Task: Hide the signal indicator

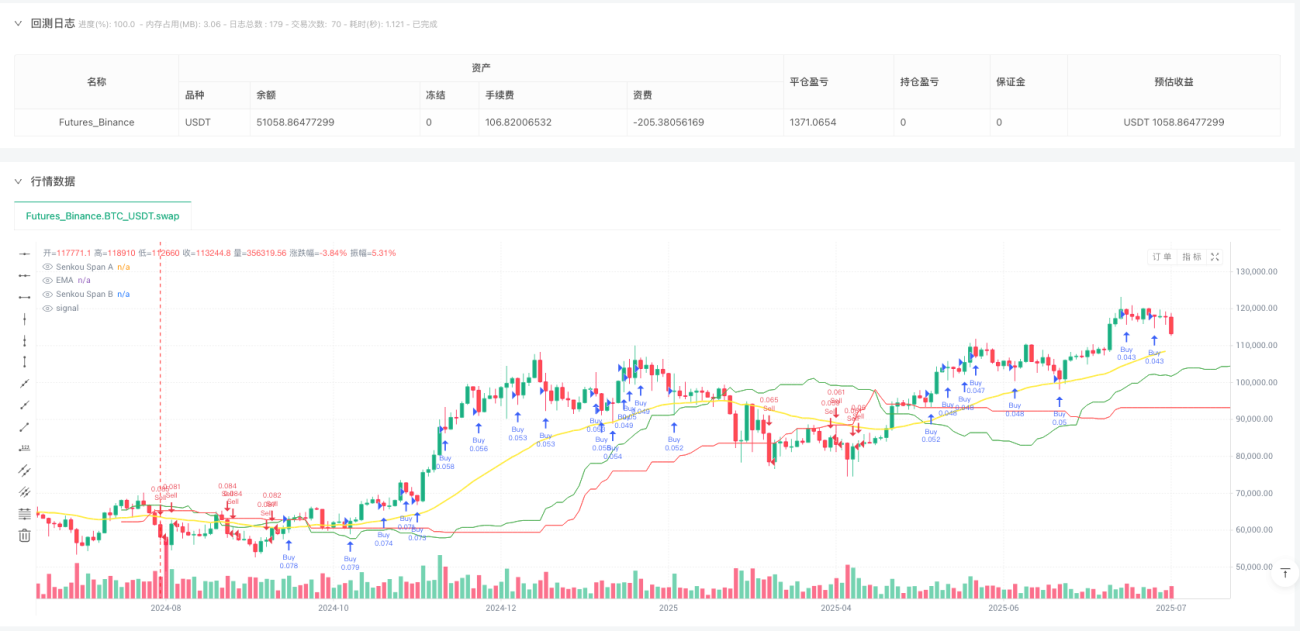Action: click(48, 308)
